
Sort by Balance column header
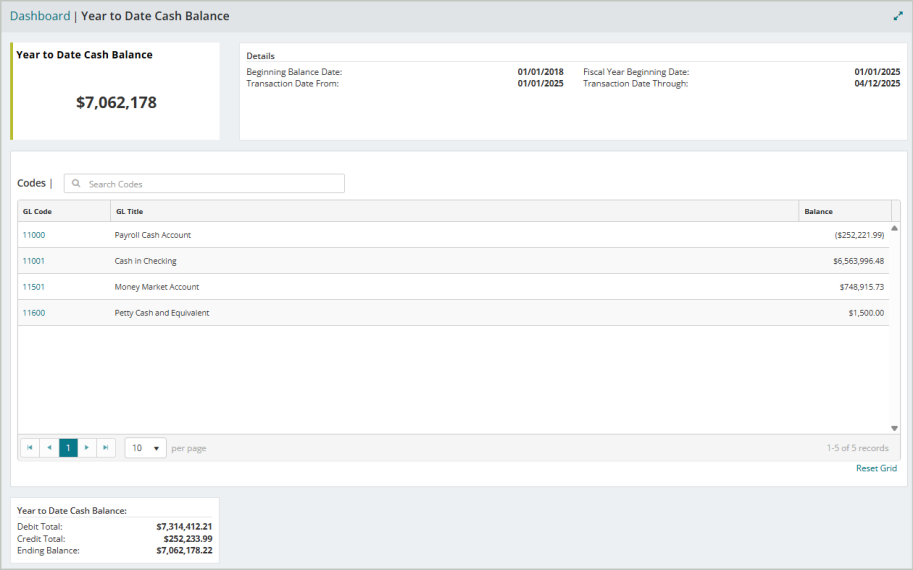coord(819,212)
